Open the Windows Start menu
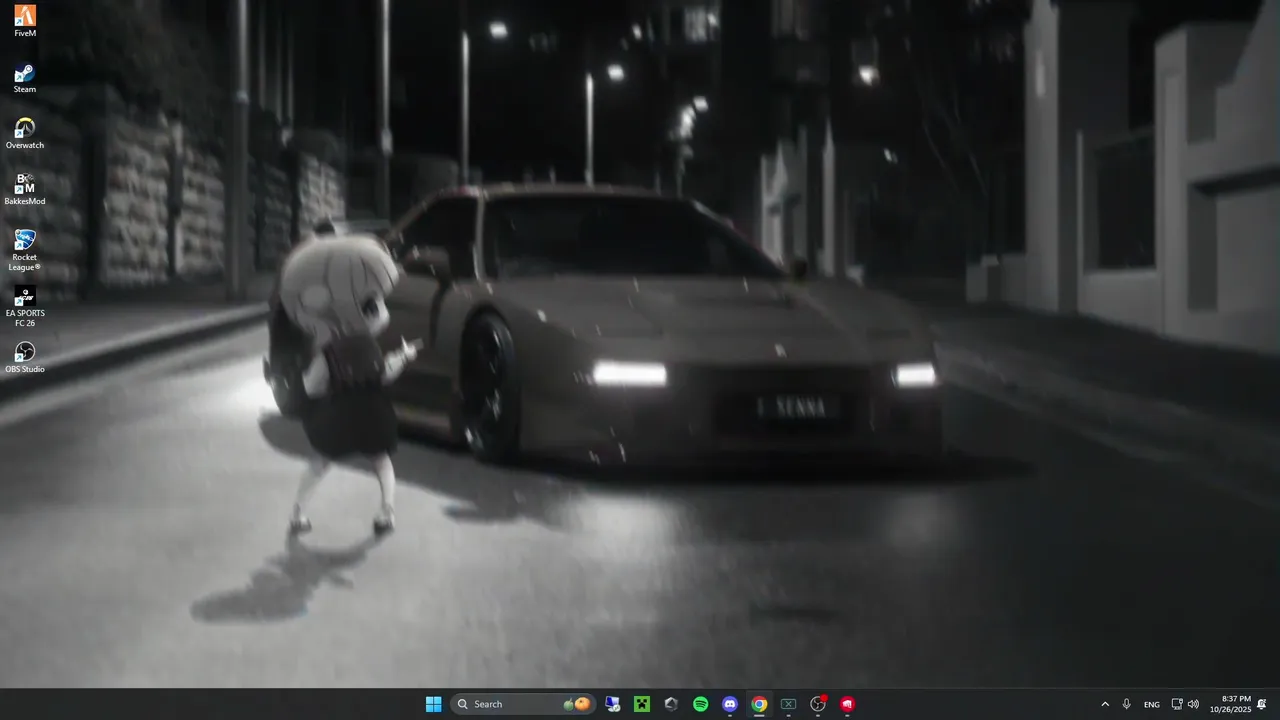The height and width of the screenshot is (720, 1280). [x=433, y=704]
